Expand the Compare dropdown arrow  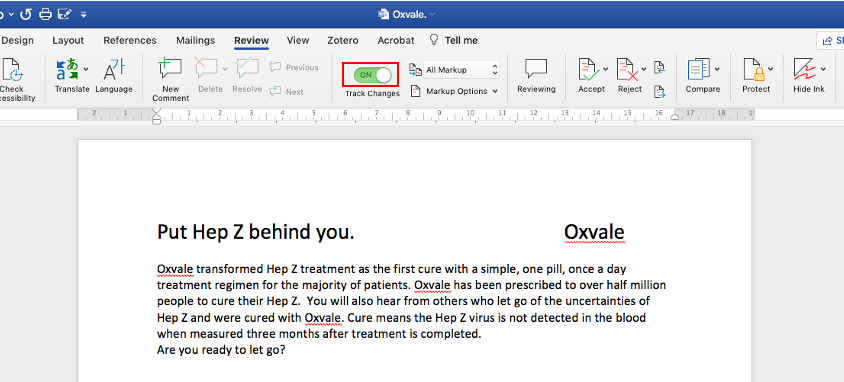click(x=718, y=69)
